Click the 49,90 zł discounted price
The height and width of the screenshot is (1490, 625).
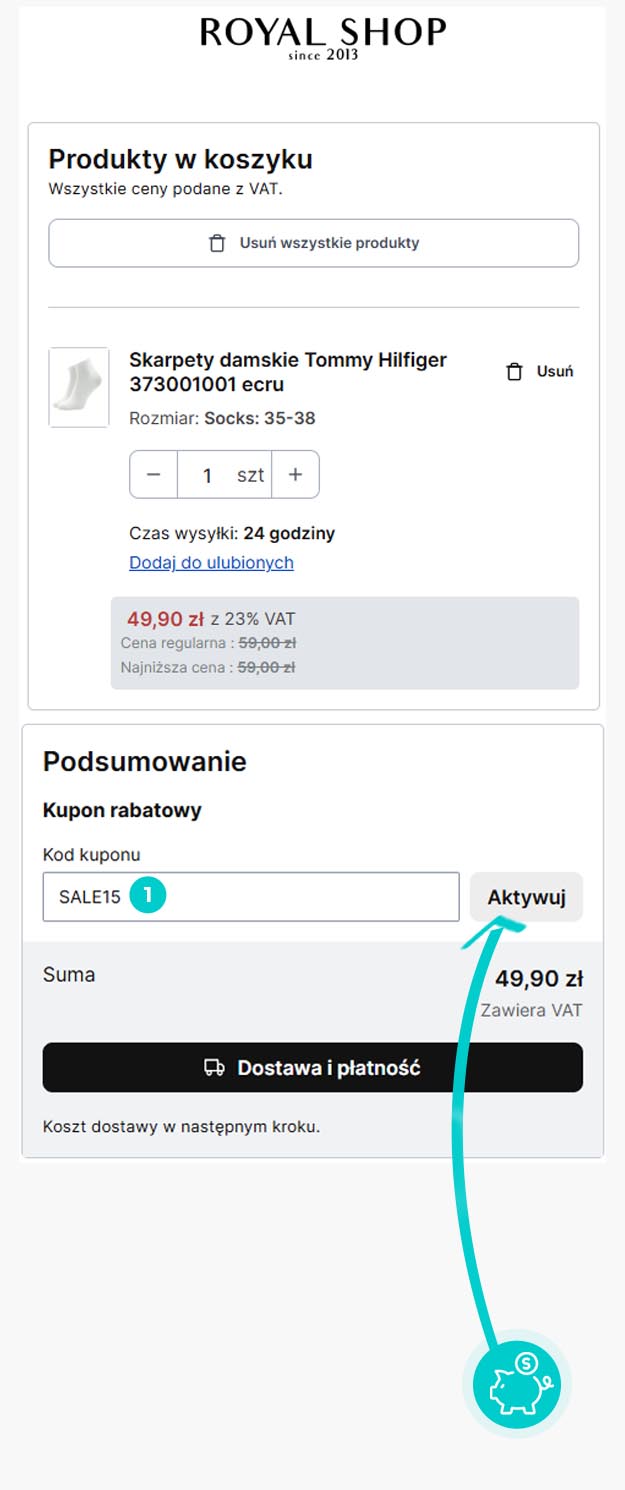point(166,618)
